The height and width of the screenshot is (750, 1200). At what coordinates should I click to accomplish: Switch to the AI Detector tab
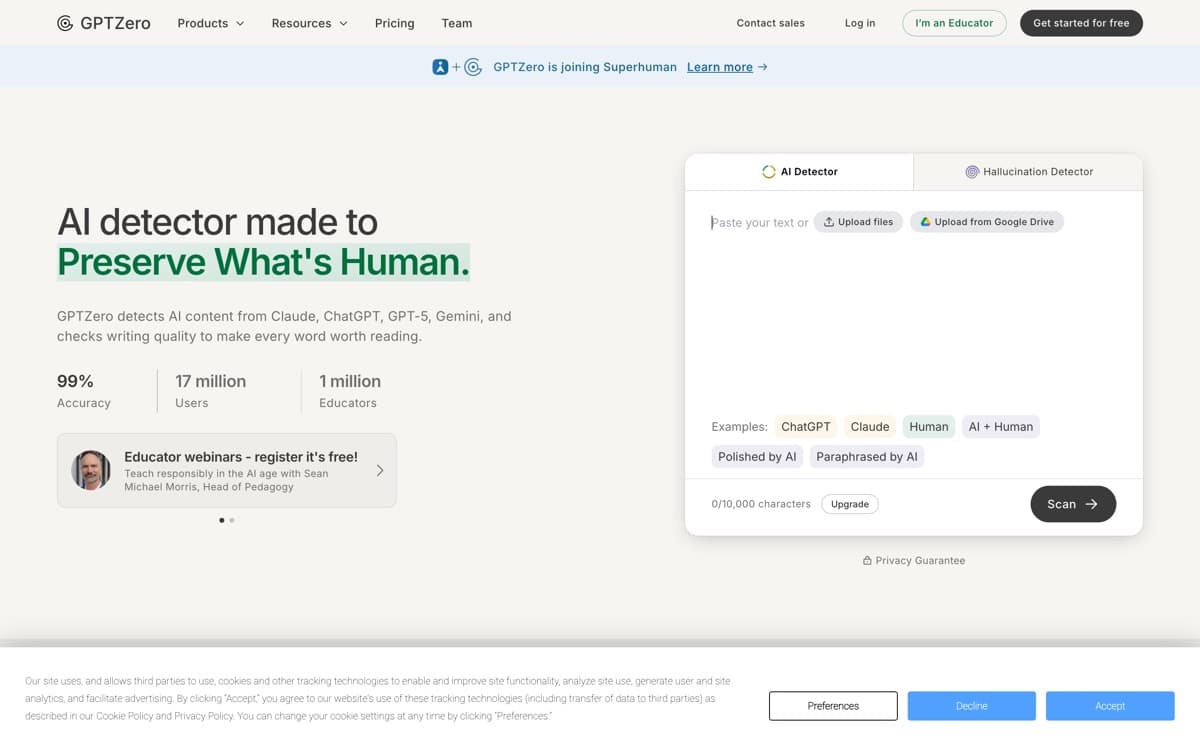799,172
